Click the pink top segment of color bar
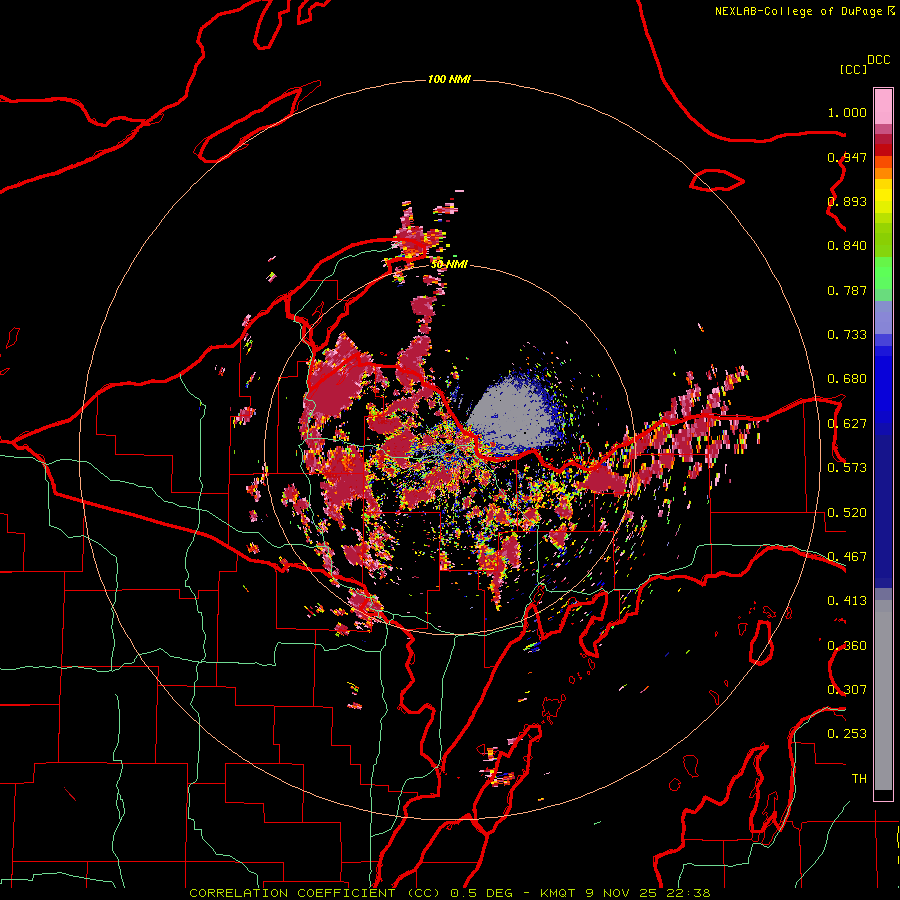The width and height of the screenshot is (900, 900). click(x=883, y=107)
